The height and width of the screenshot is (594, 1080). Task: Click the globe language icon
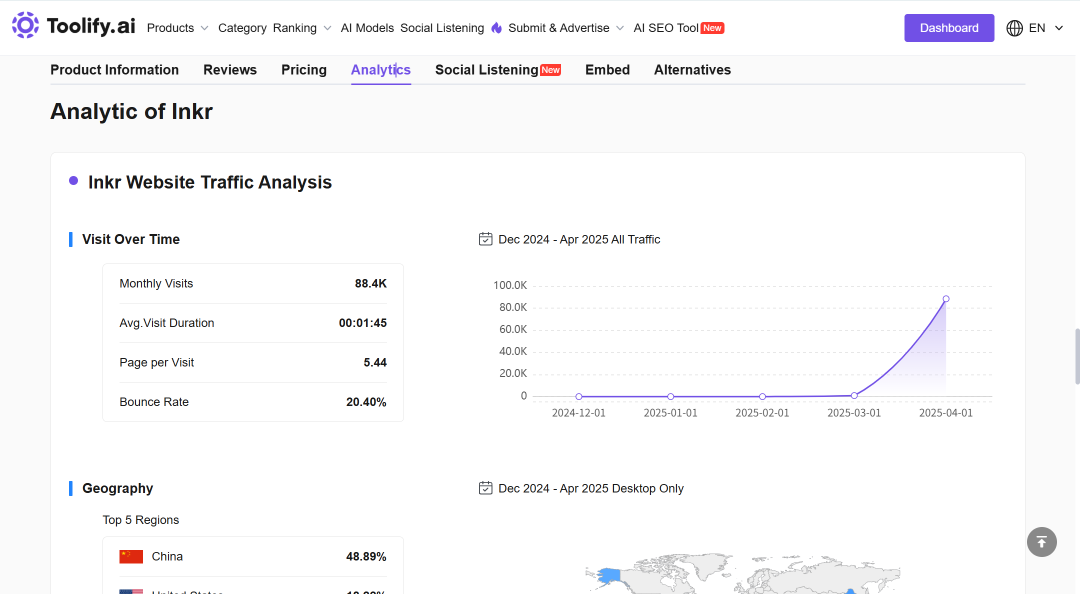1015,28
